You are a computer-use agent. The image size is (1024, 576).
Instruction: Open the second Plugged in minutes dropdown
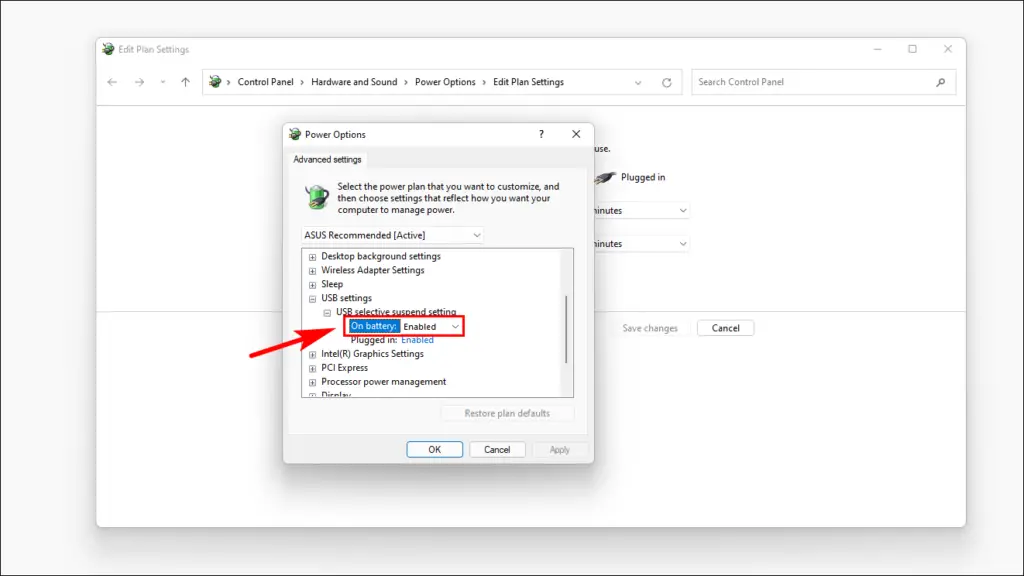(640, 244)
